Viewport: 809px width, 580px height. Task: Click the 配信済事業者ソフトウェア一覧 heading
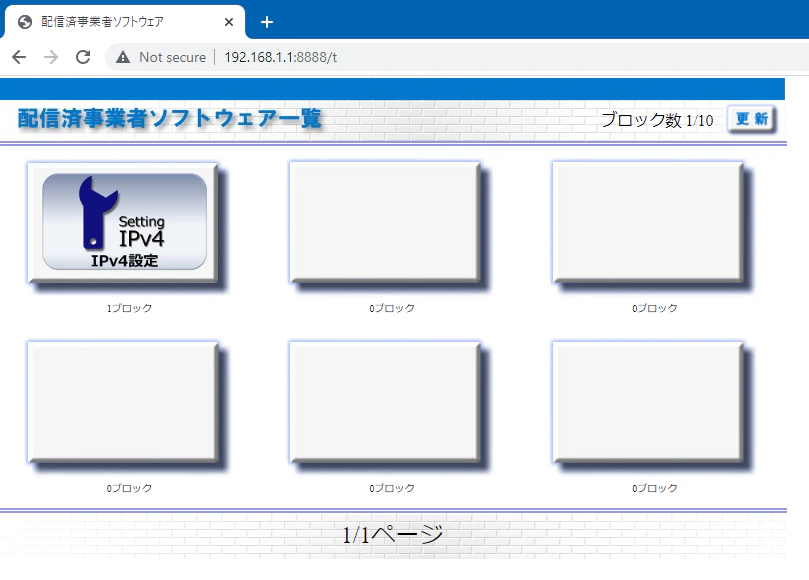(x=170, y=119)
